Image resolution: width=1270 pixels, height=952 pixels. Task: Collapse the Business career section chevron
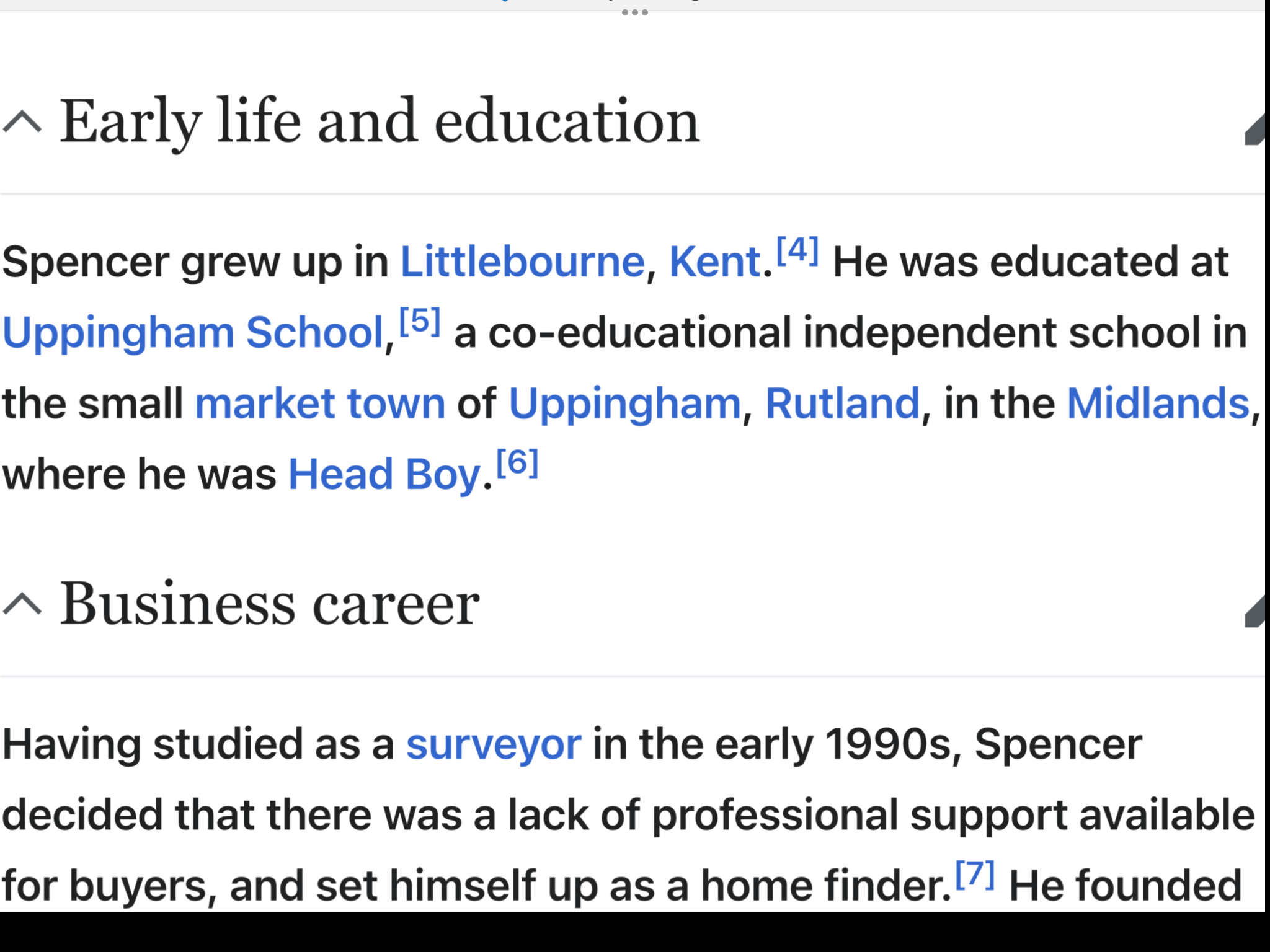pyautogui.click(x=22, y=603)
